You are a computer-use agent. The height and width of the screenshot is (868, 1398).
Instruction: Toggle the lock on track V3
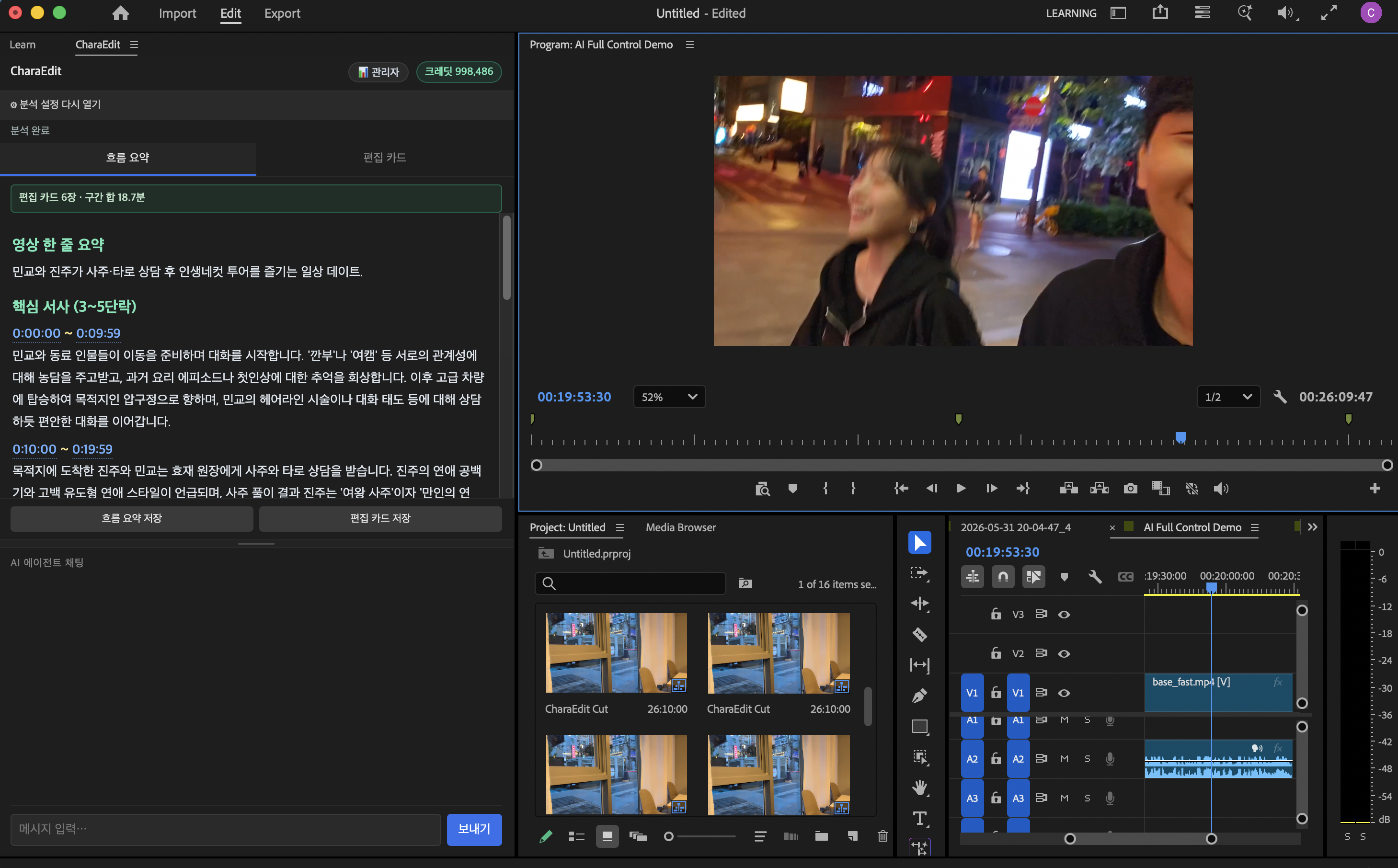996,614
